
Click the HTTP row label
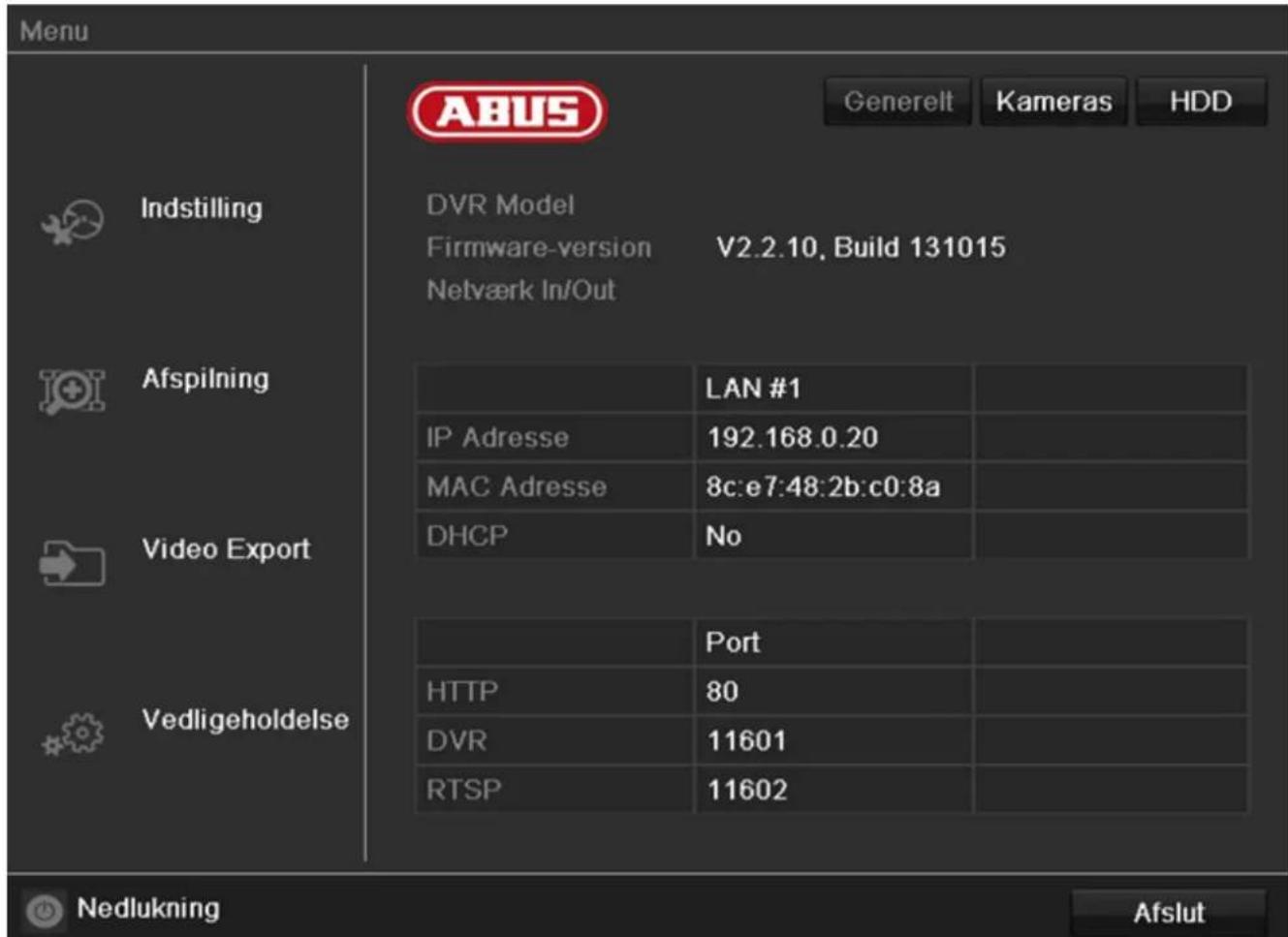click(462, 692)
